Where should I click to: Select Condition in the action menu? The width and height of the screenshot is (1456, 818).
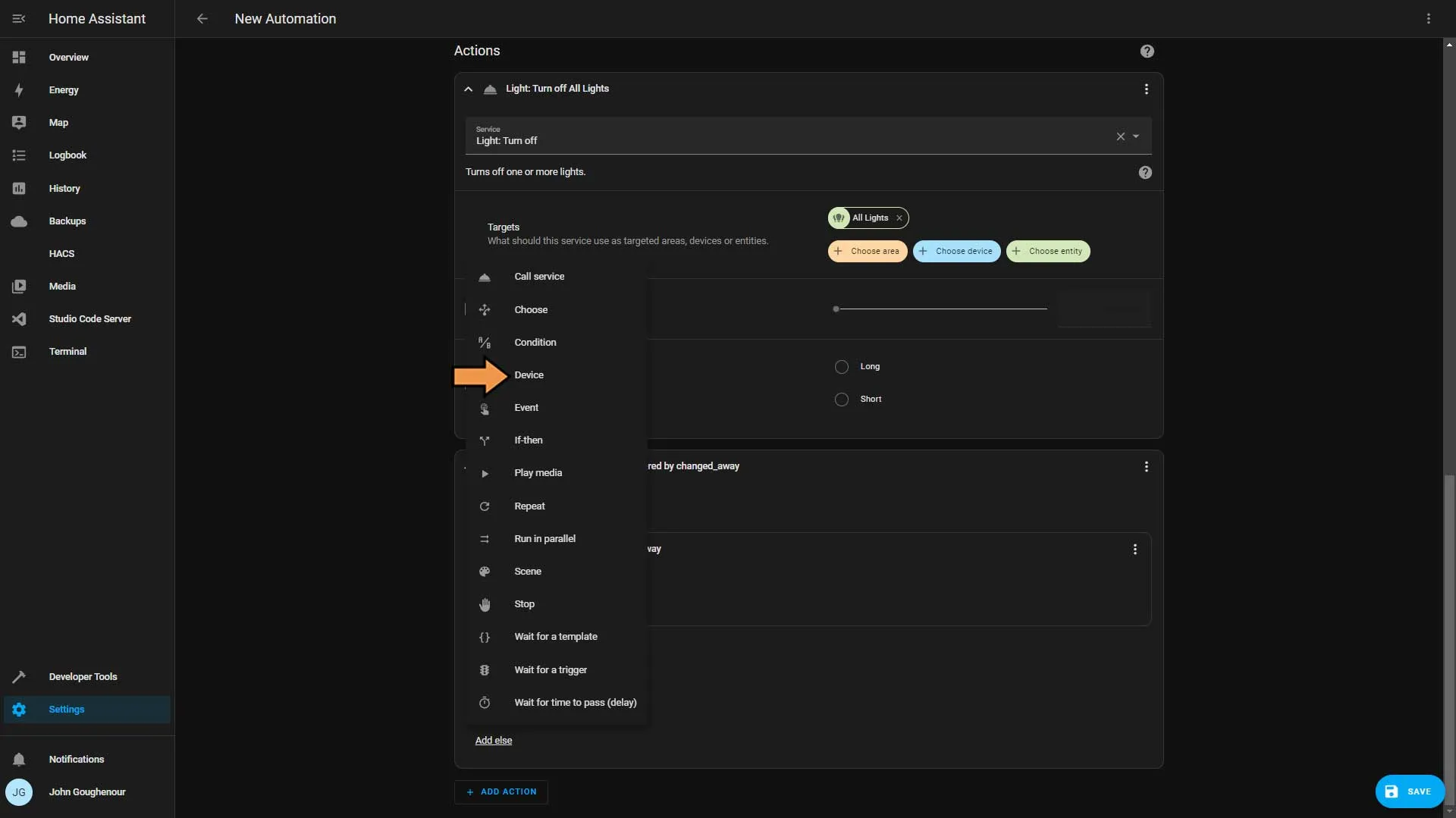point(557,342)
